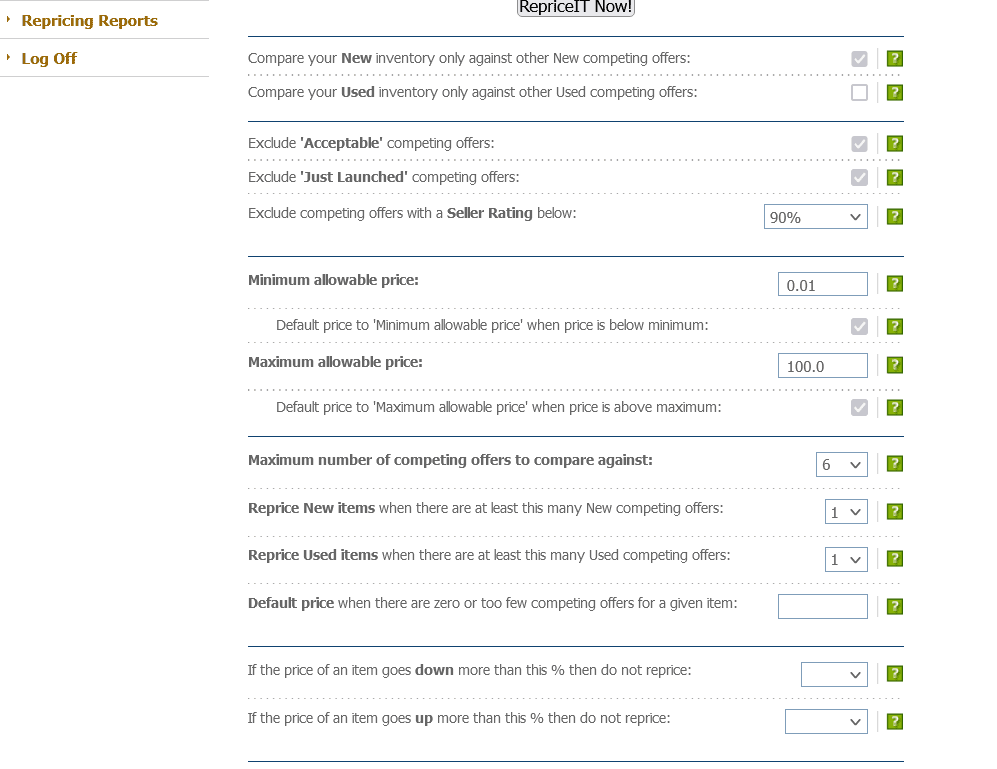Toggle the 'Just Launched' exclusion checkbox

(859, 177)
